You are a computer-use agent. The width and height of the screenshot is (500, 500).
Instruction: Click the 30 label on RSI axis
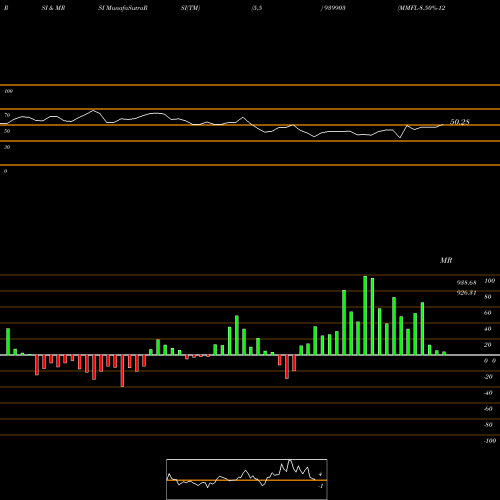coord(7,147)
